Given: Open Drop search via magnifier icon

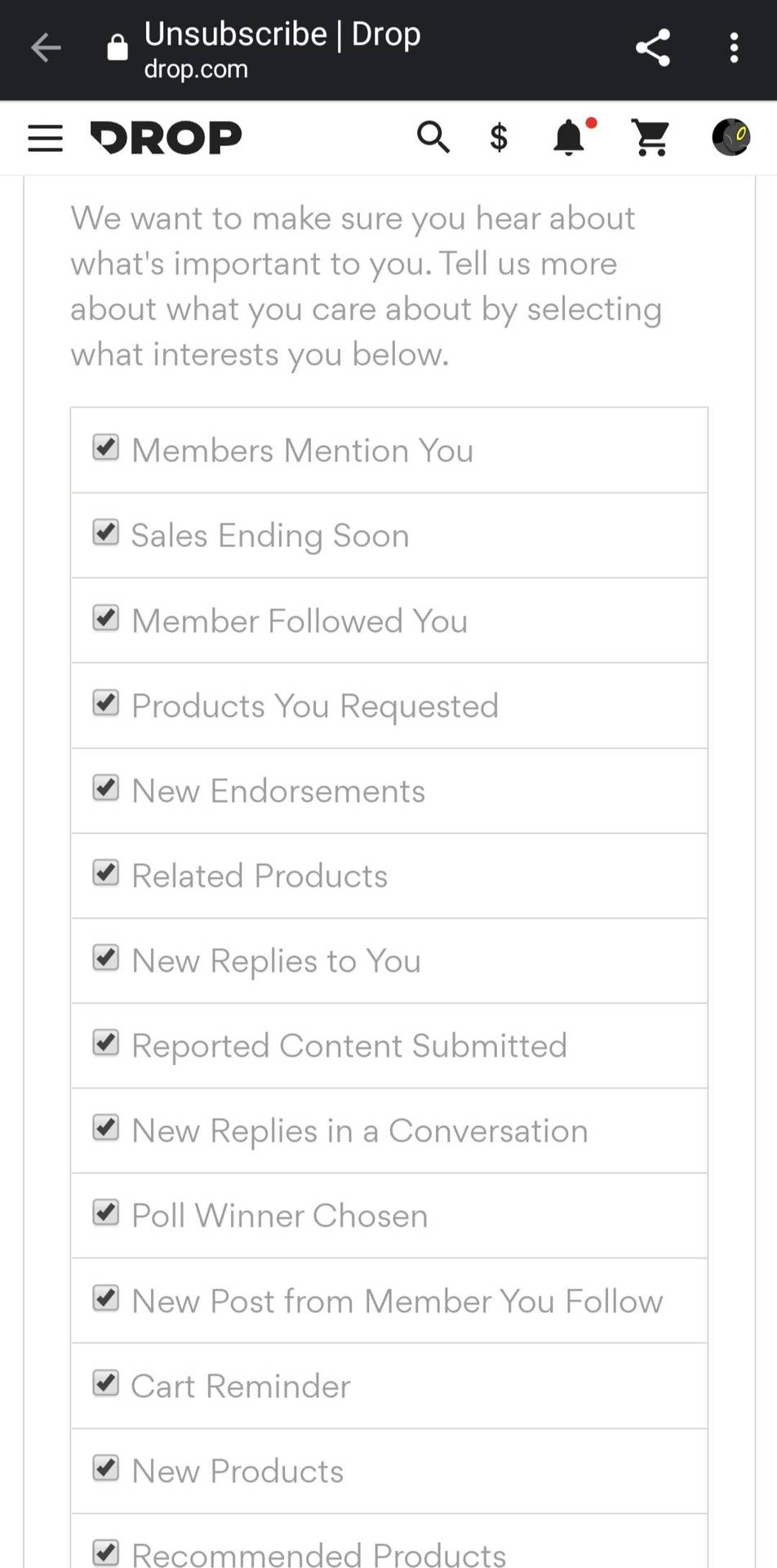Looking at the screenshot, I should 433,137.
